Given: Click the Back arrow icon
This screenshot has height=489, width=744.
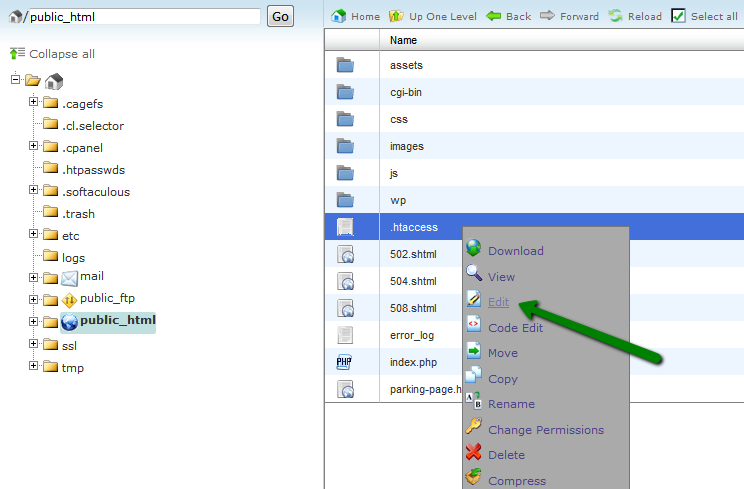Looking at the screenshot, I should pos(494,16).
